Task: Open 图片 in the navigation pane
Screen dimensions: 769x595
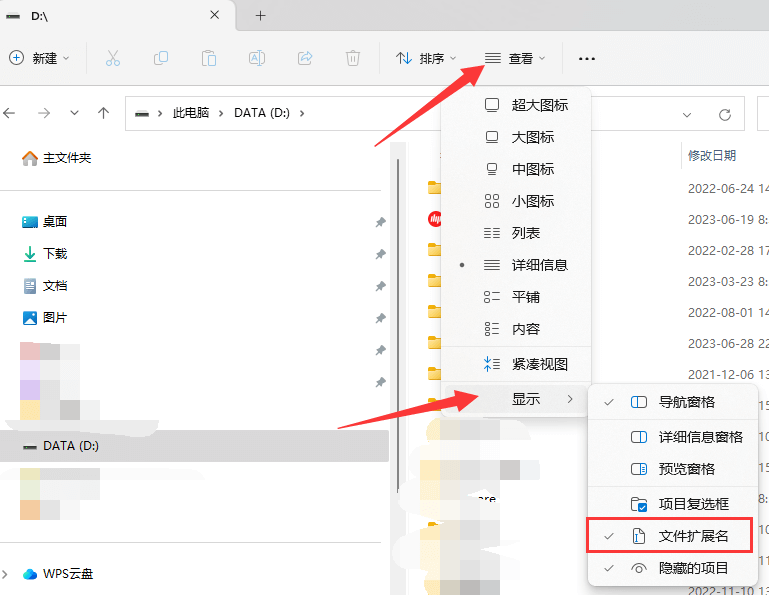Action: point(45,318)
